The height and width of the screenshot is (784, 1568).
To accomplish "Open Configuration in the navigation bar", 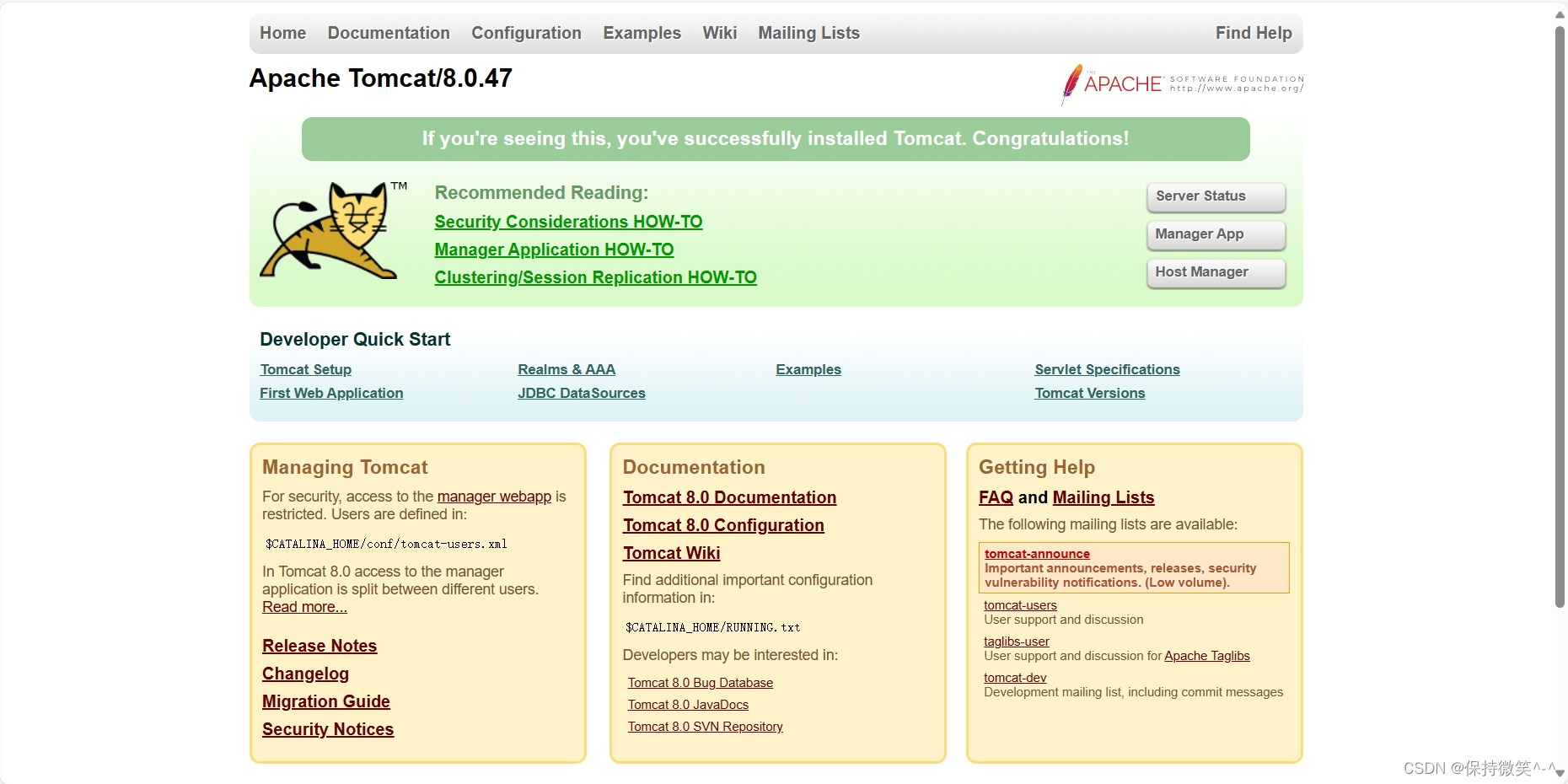I will coord(526,33).
